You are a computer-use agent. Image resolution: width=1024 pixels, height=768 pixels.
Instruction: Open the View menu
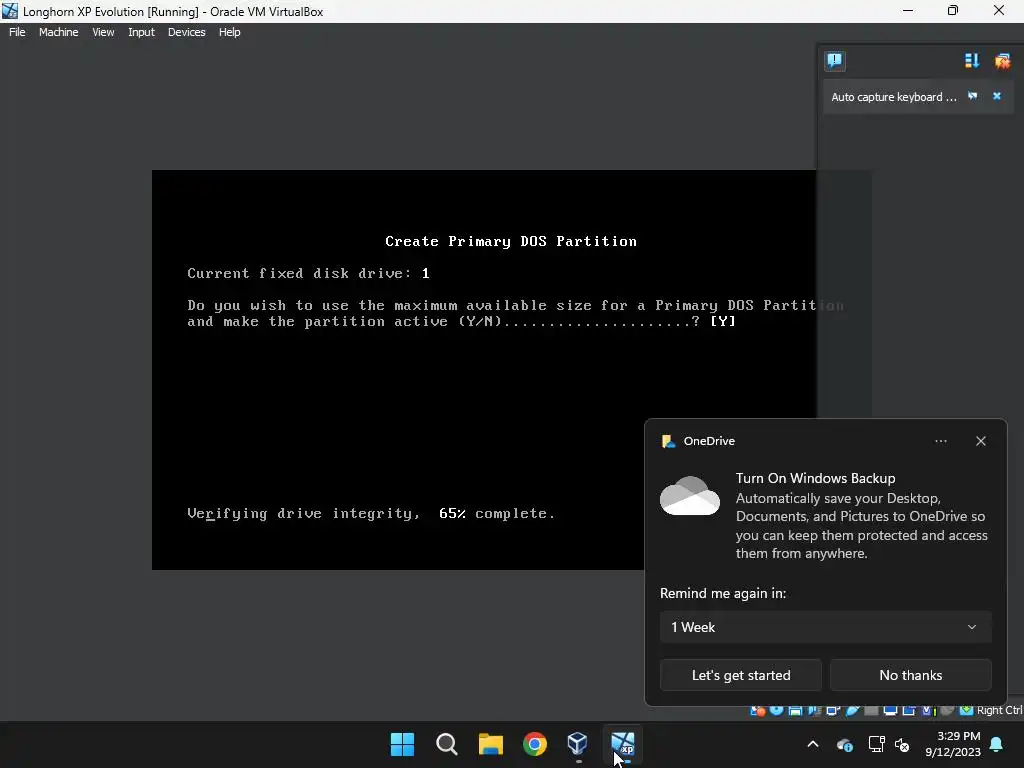coord(103,32)
